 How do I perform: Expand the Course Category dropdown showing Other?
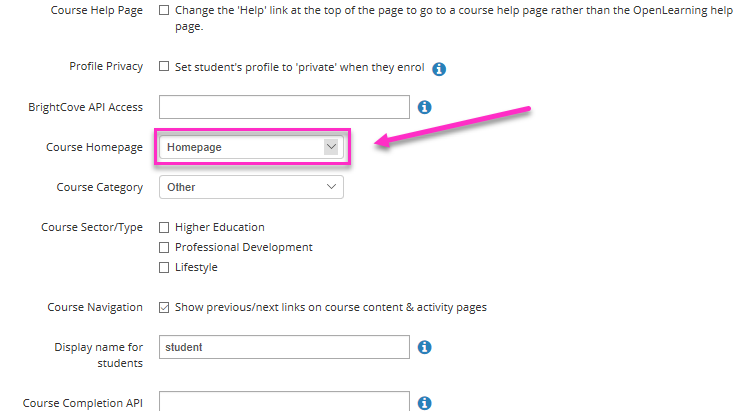click(x=251, y=187)
